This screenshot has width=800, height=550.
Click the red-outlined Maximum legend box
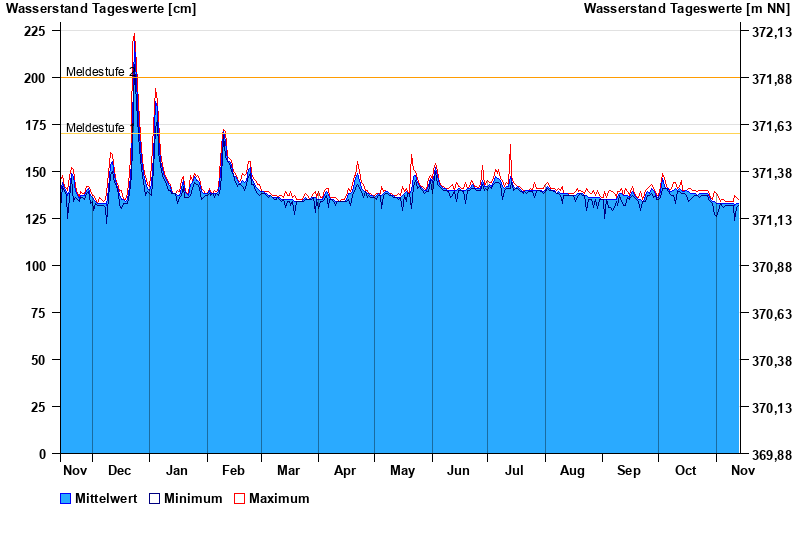(239, 499)
